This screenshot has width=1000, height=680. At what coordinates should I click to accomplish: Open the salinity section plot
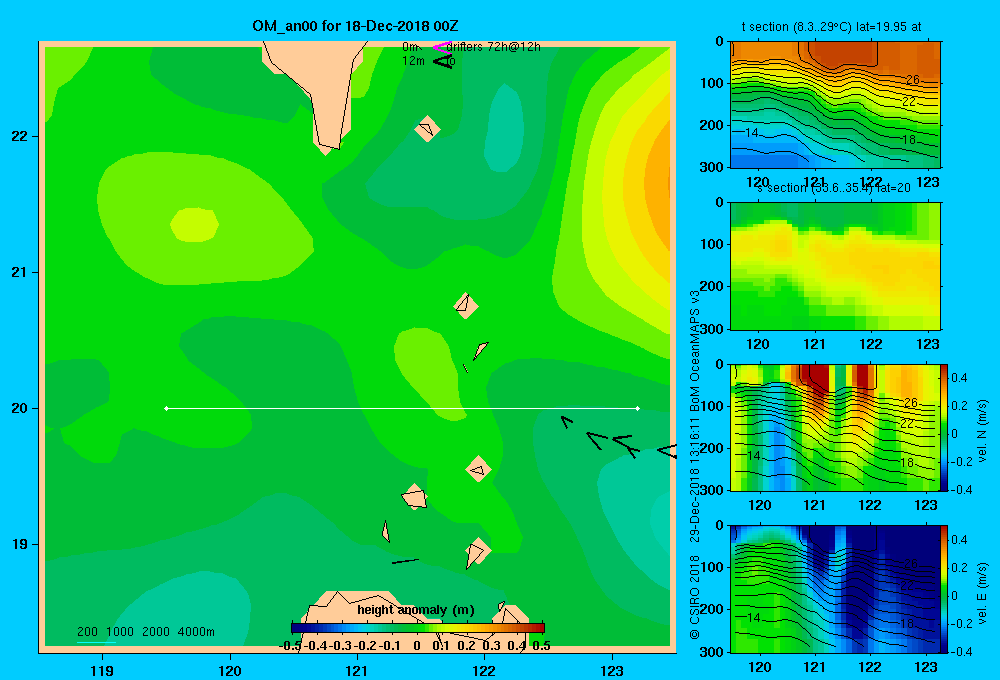(x=835, y=266)
